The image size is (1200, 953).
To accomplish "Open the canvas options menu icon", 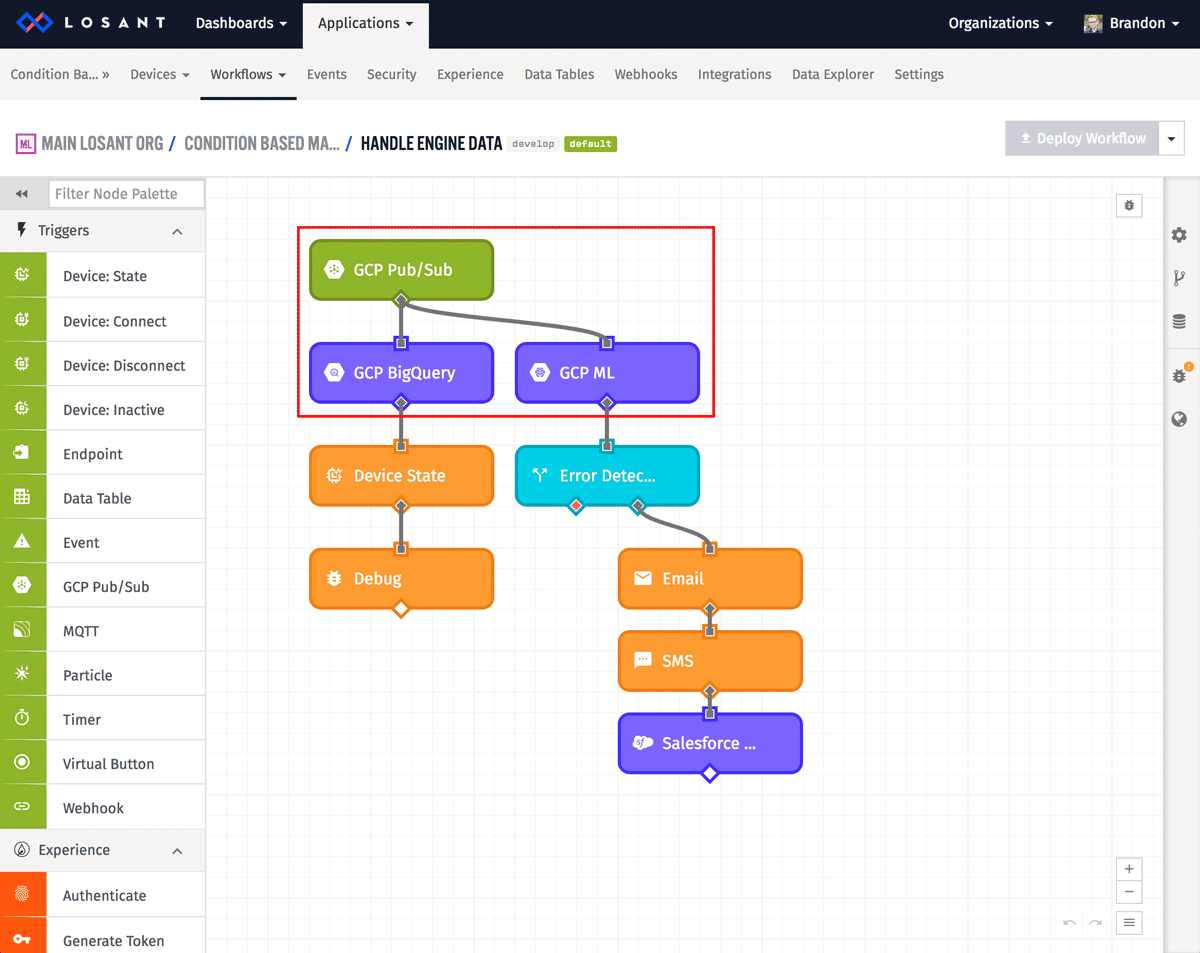I will 1129,923.
